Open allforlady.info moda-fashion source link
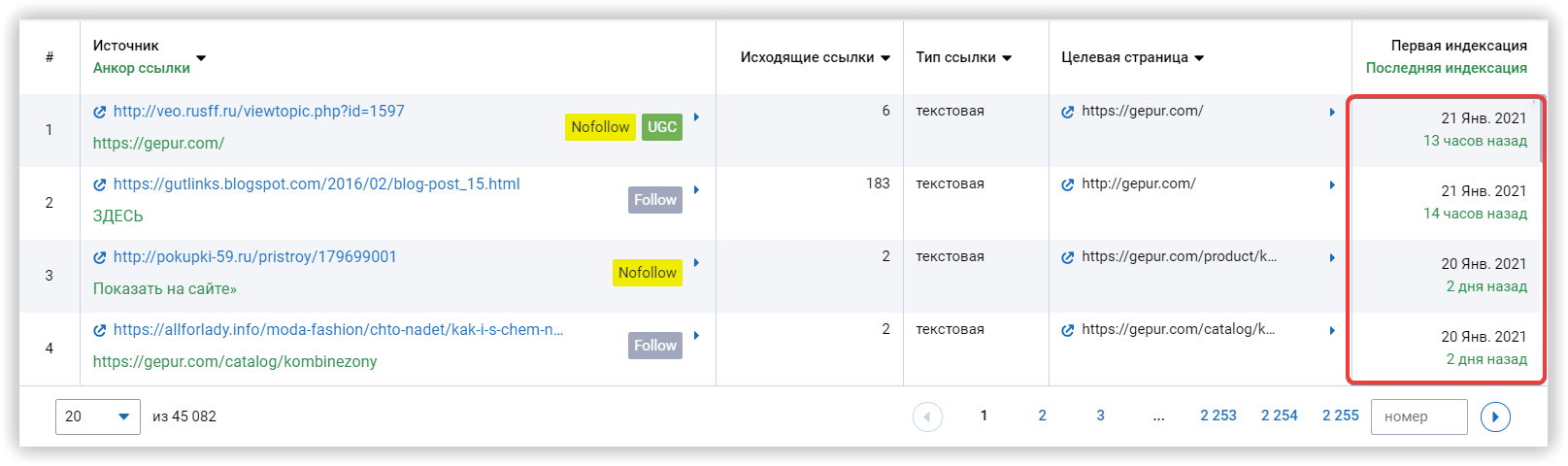The image size is (1568, 466). coord(339,330)
